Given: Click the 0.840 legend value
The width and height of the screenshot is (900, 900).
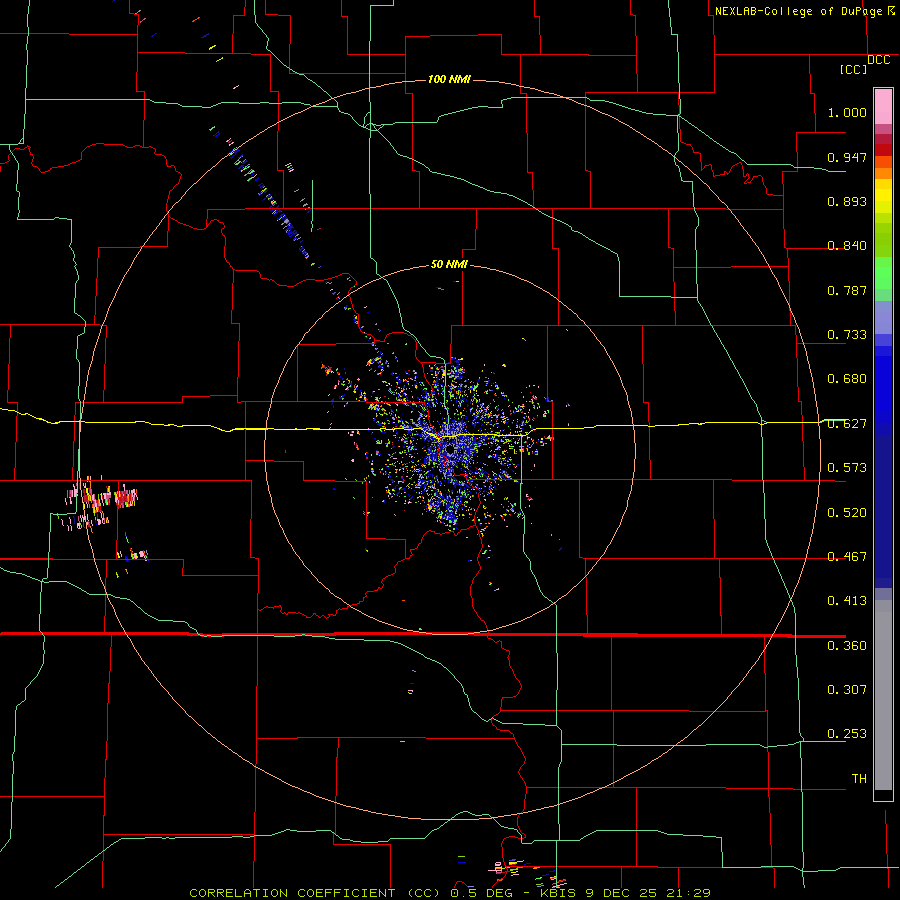Looking at the screenshot, I should 847,246.
